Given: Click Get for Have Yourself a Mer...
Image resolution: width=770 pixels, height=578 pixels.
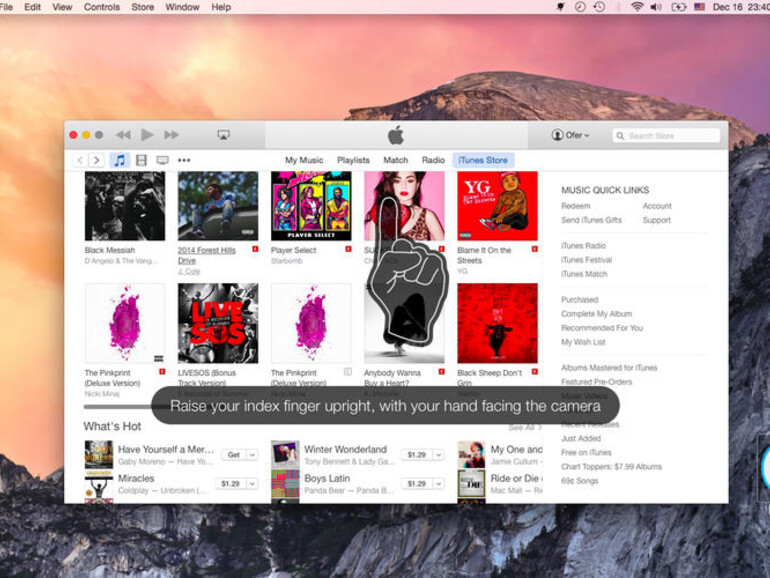Looking at the screenshot, I should point(234,455).
